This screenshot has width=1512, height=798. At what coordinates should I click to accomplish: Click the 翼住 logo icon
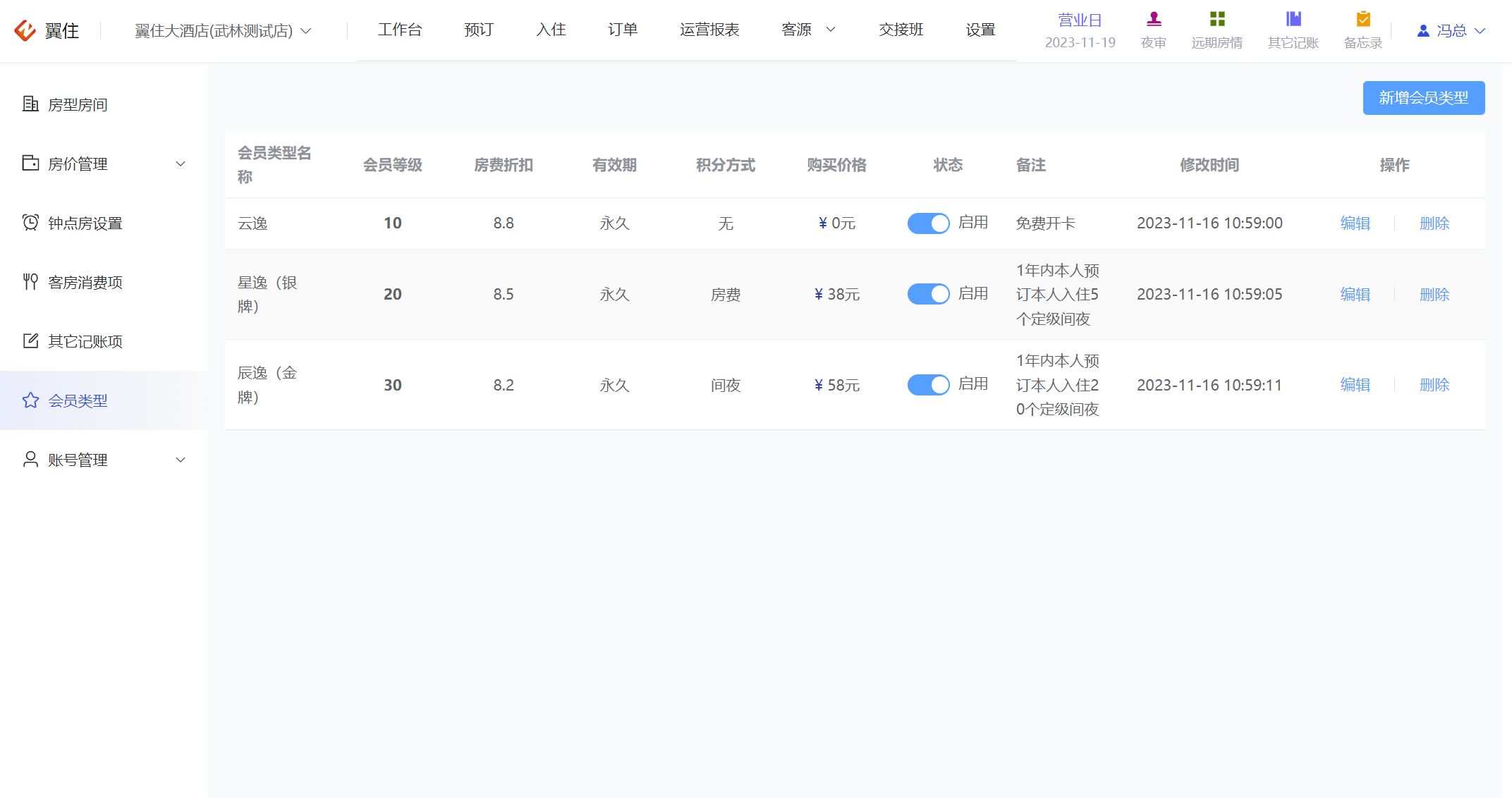tap(25, 30)
